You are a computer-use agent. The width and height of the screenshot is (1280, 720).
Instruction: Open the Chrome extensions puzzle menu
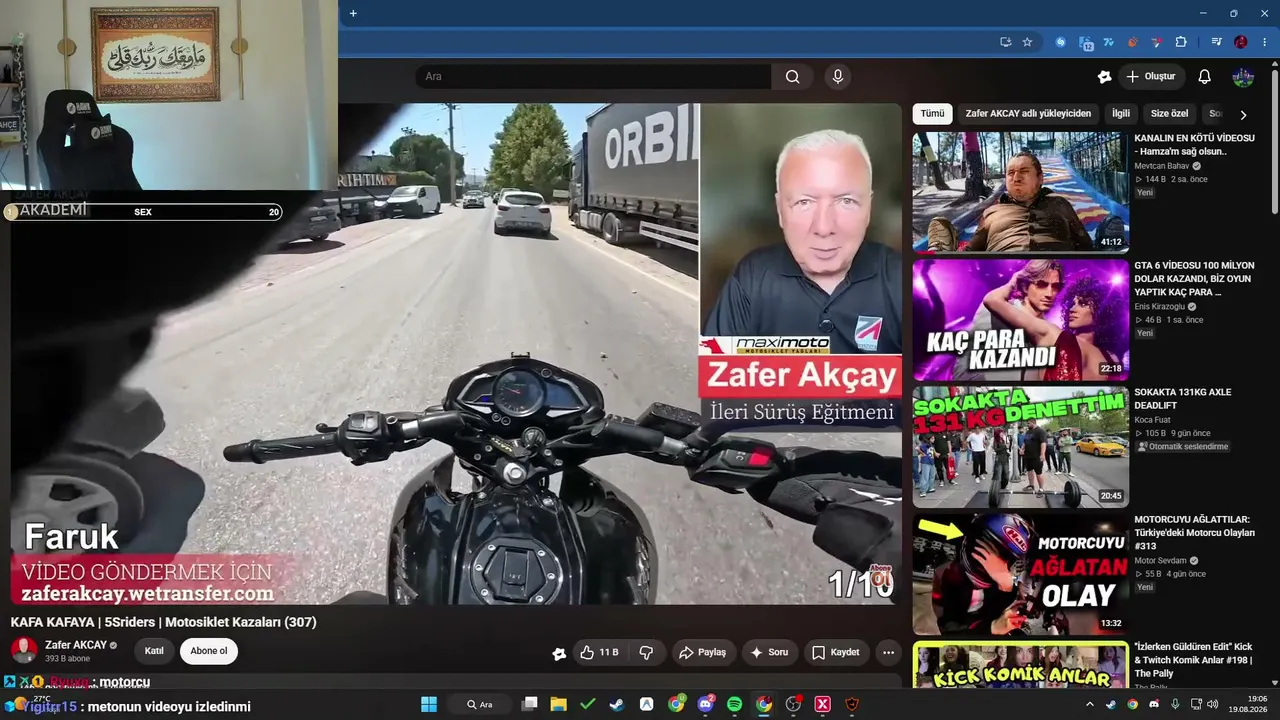[x=1181, y=42]
